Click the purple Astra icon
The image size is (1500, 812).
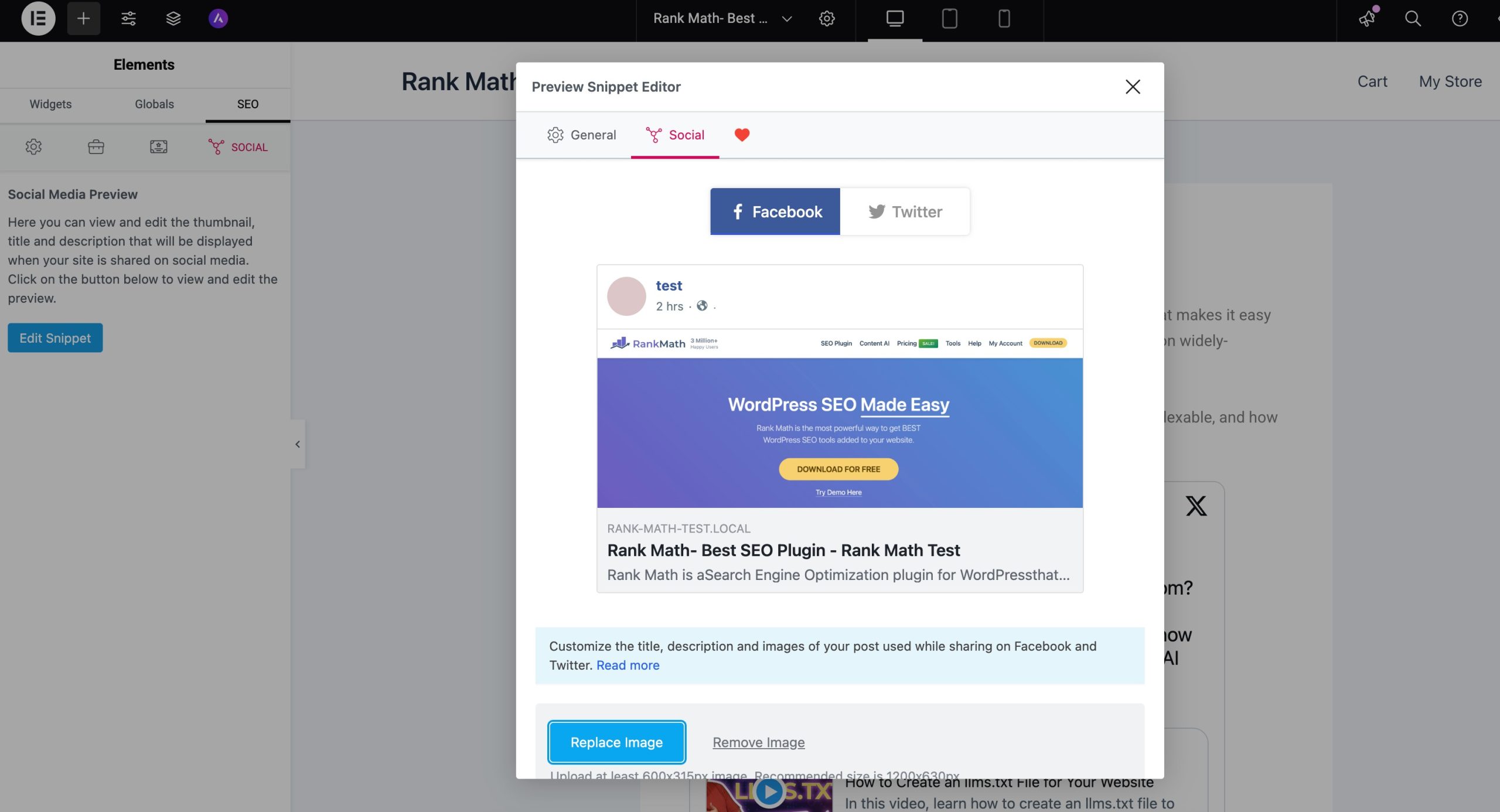tap(218, 19)
